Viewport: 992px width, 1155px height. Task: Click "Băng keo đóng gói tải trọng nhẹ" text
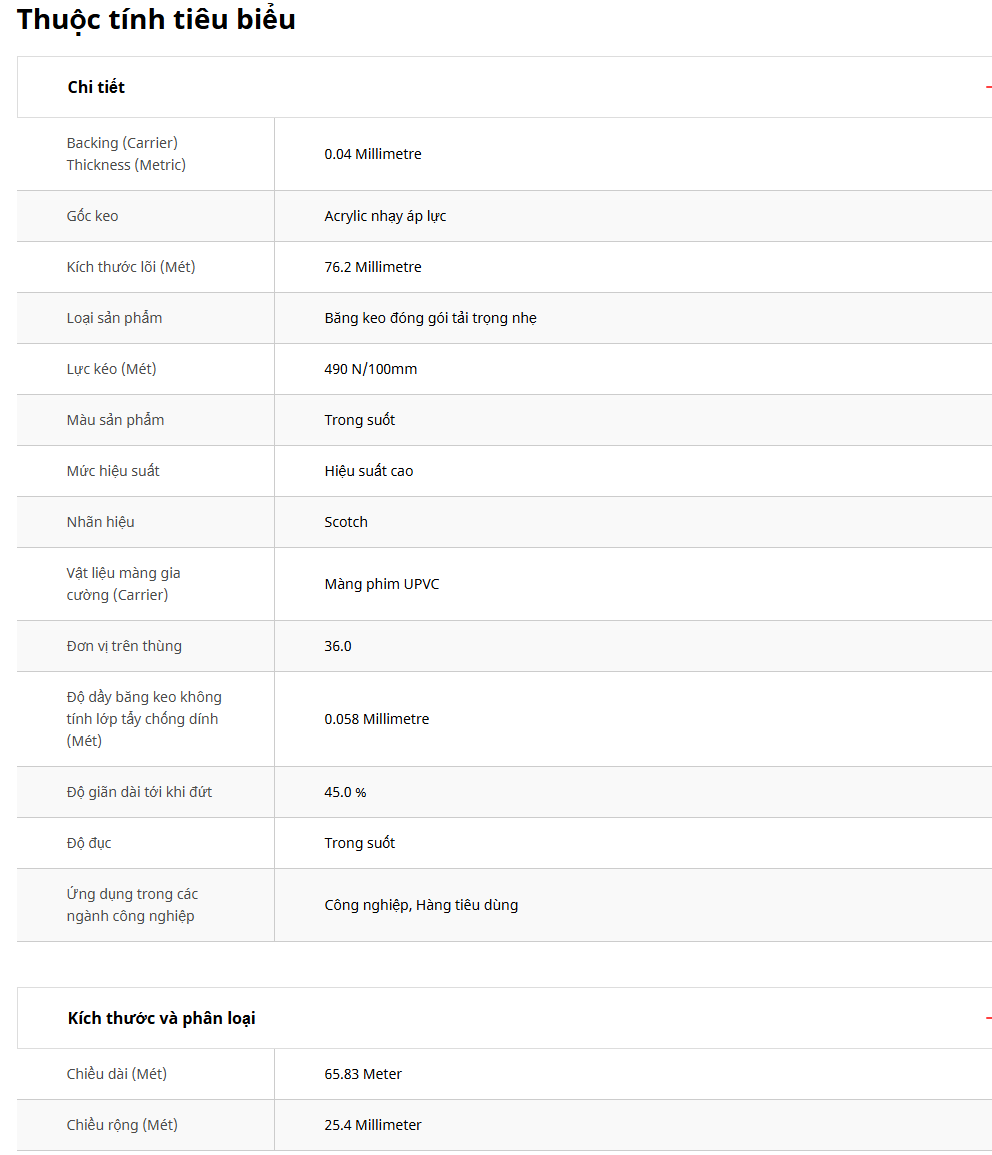point(430,318)
